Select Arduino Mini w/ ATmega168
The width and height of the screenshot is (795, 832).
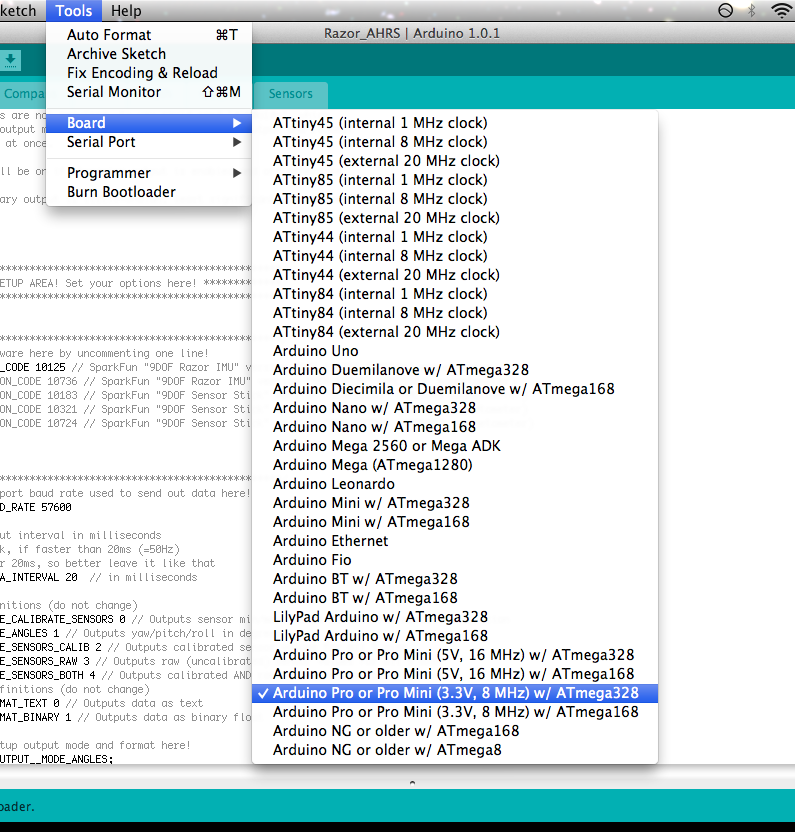point(455,522)
